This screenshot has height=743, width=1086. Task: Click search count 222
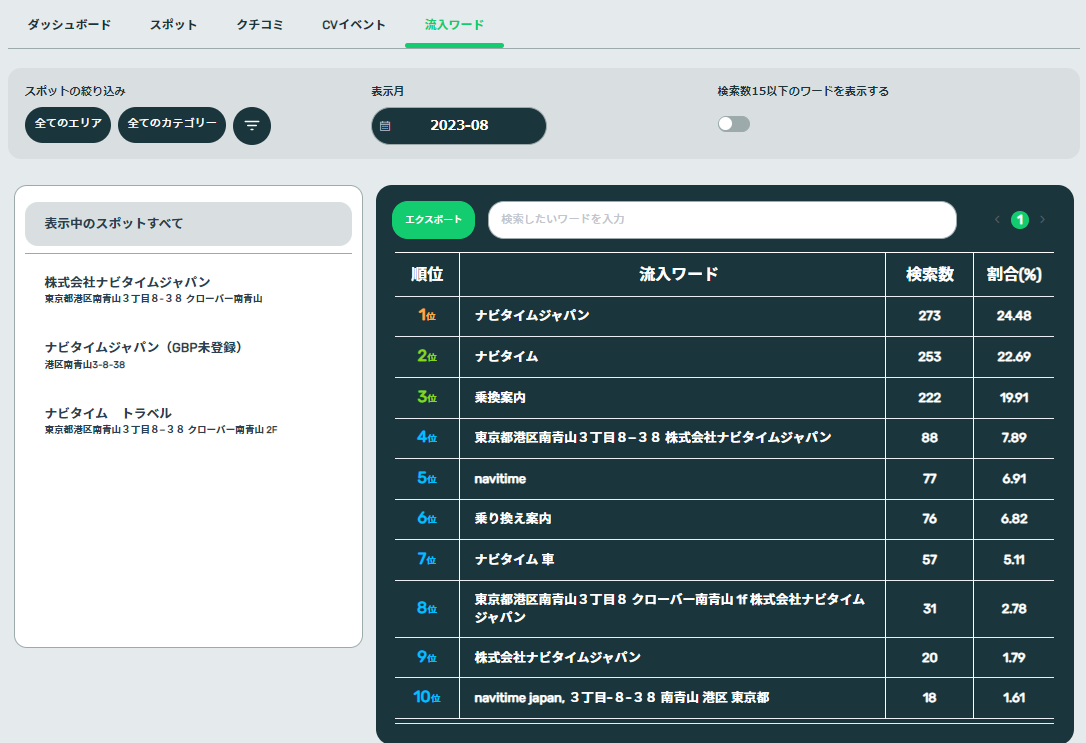pos(929,397)
